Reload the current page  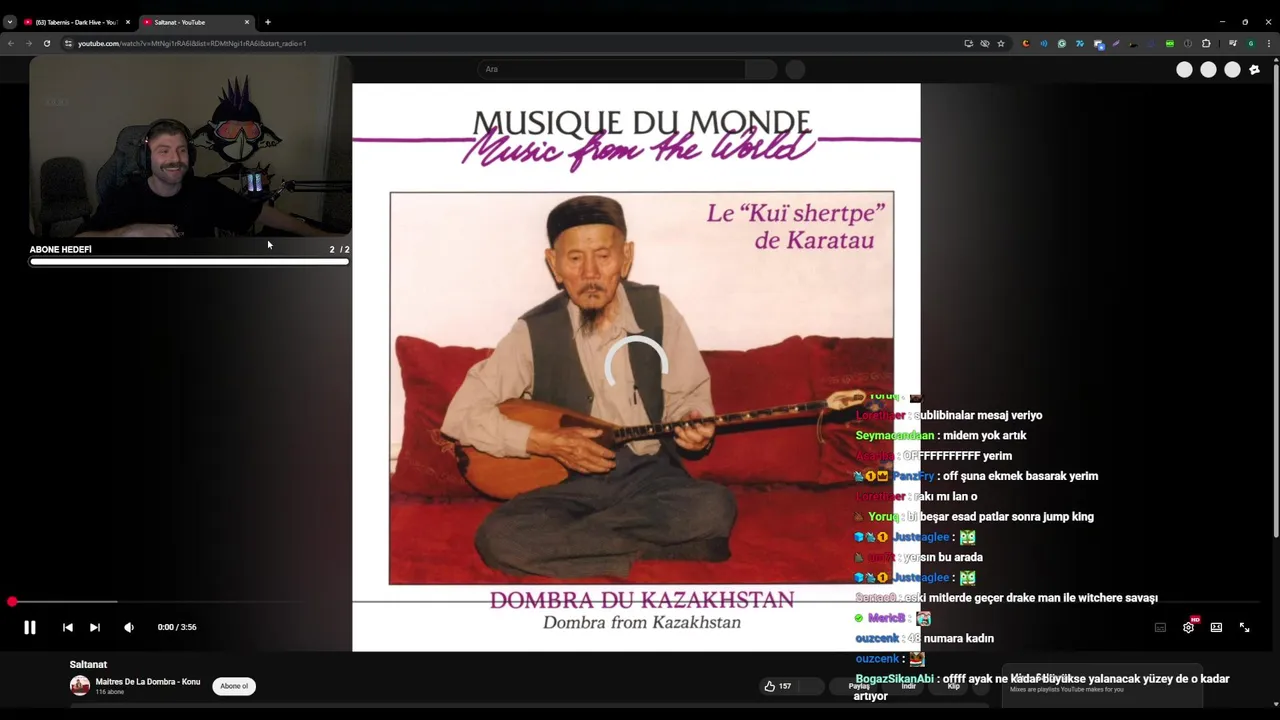(x=46, y=43)
